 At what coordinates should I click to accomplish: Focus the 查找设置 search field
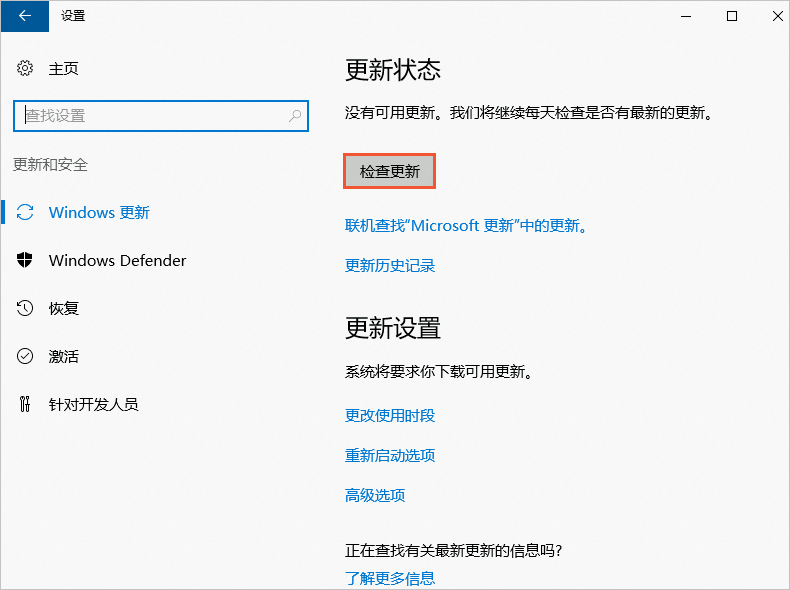click(161, 116)
